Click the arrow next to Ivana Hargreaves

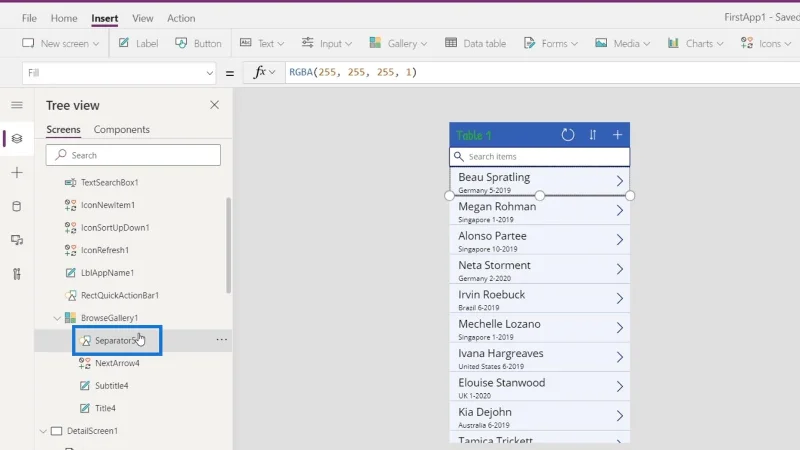click(619, 357)
